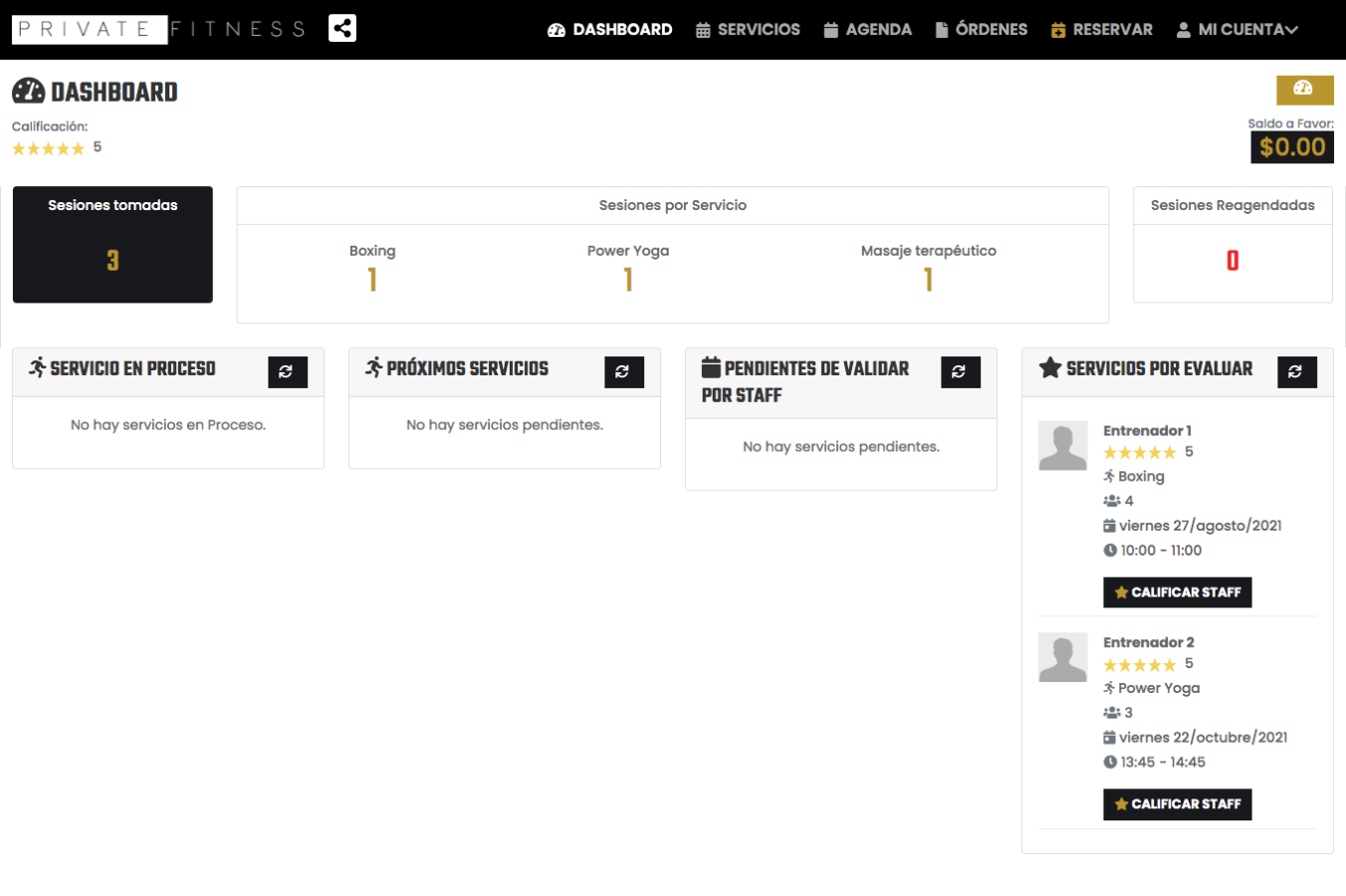Click the gold dashboard gauge button
1346x896 pixels.
pos(1304,90)
